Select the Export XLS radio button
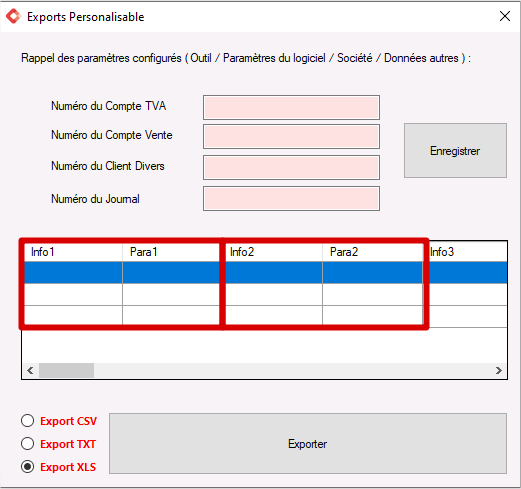The height and width of the screenshot is (489, 521). coord(27,467)
